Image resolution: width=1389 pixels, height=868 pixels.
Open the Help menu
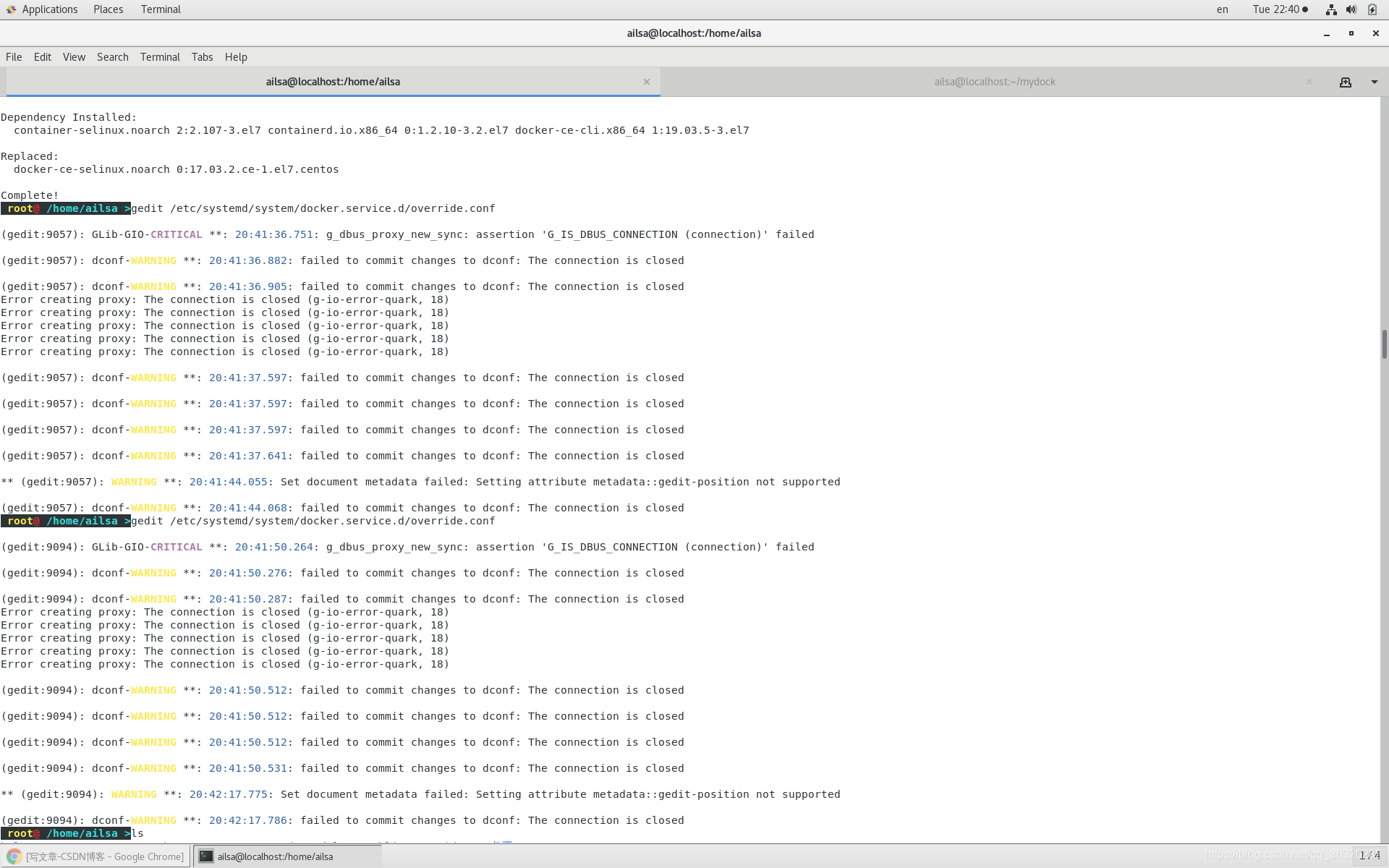tap(236, 57)
